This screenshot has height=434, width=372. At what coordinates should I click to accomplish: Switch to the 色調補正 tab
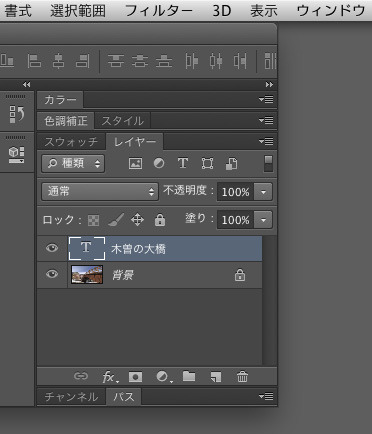coord(66,121)
